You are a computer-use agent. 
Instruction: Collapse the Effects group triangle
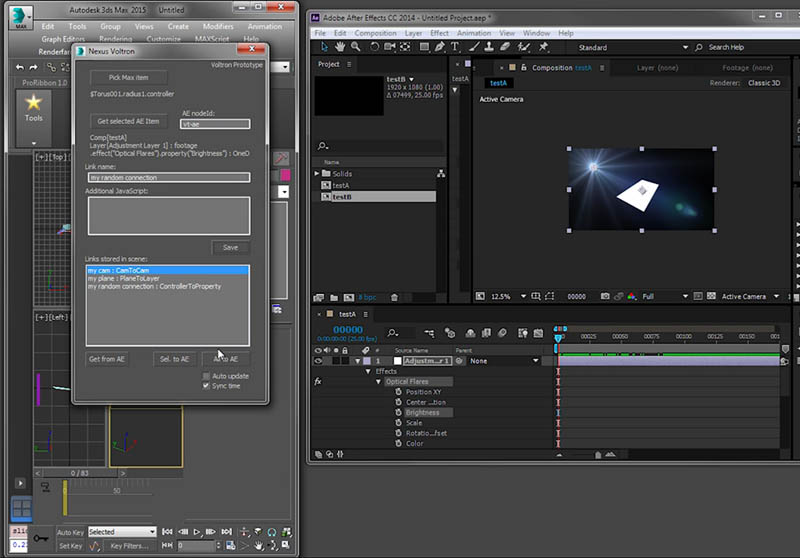(x=368, y=371)
